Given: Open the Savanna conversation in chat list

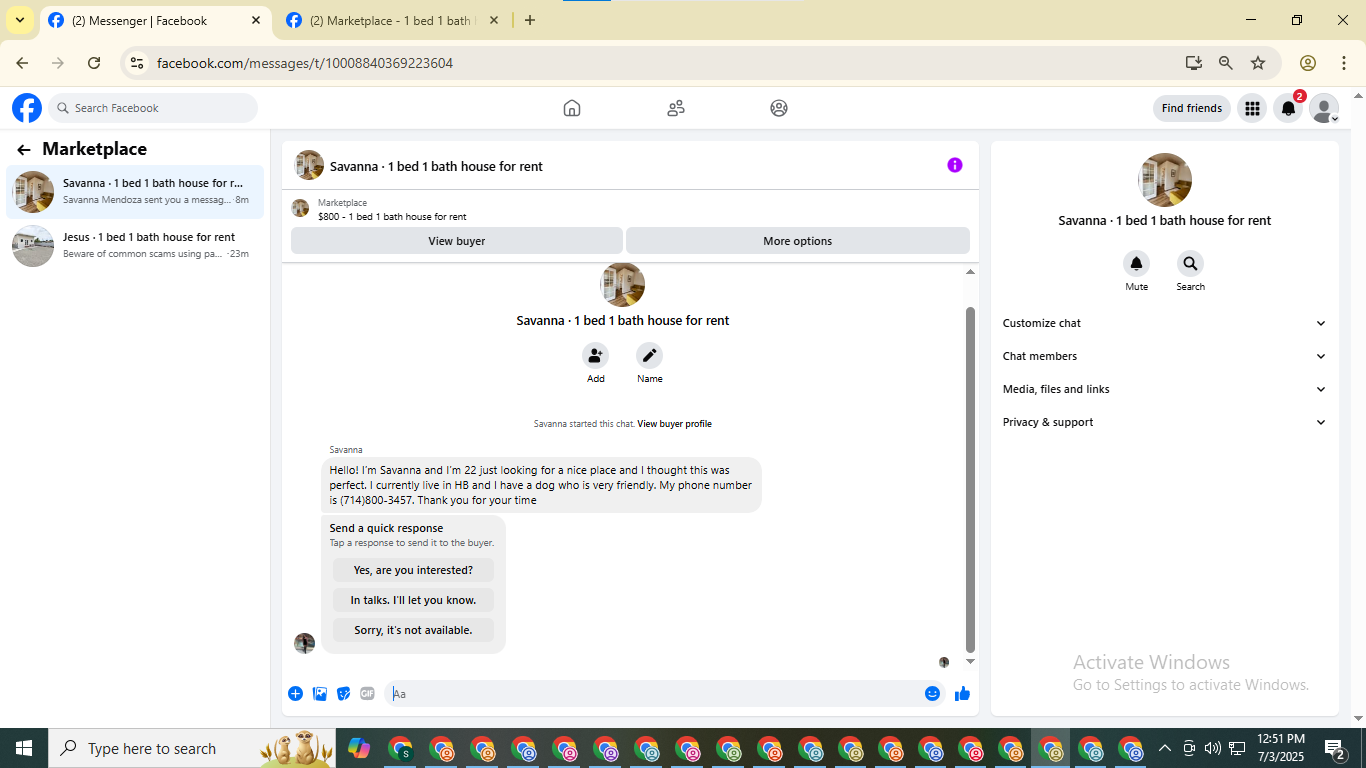Looking at the screenshot, I should click(x=135, y=191).
